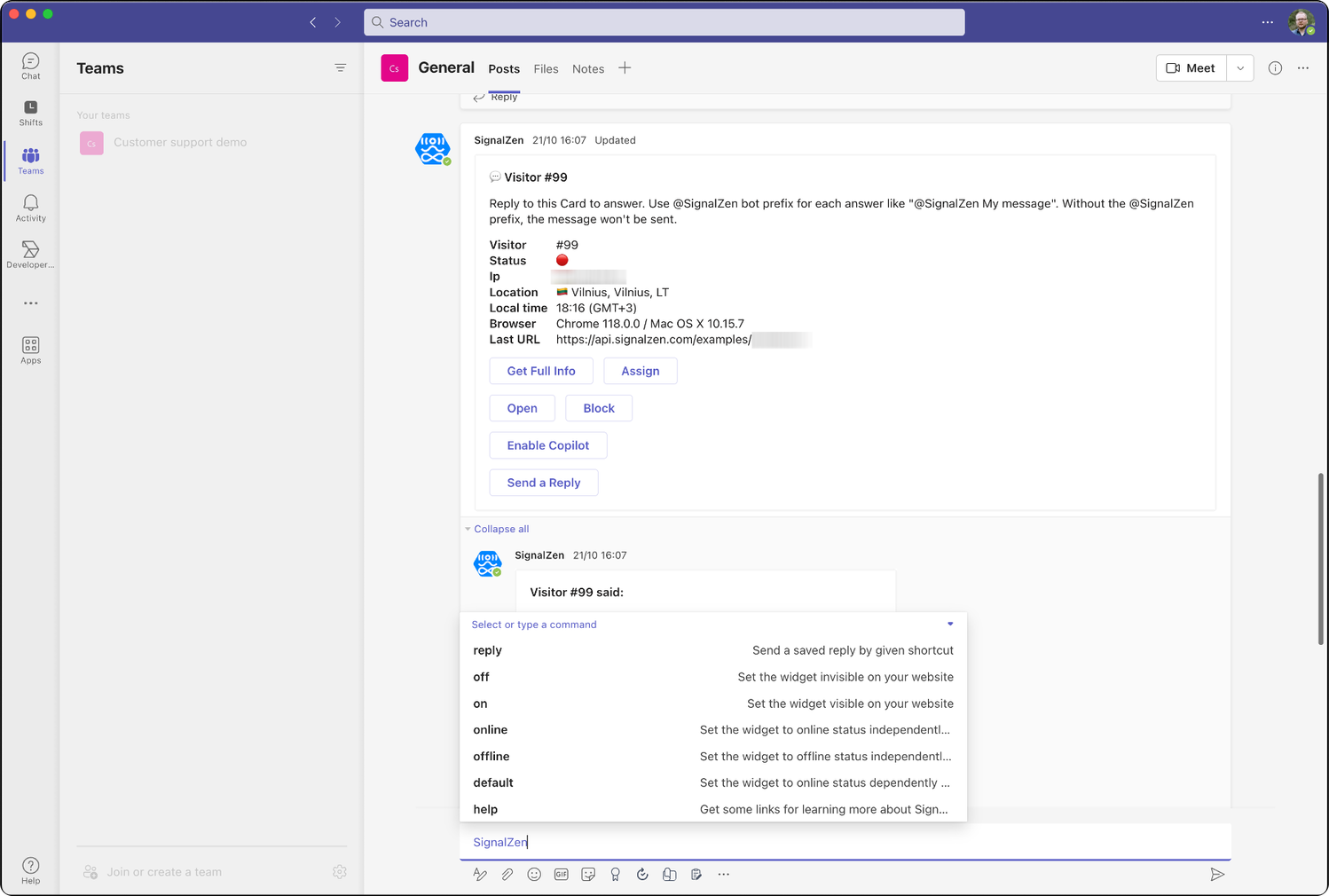Choose the online command
This screenshot has height=896, width=1329.
(713, 729)
